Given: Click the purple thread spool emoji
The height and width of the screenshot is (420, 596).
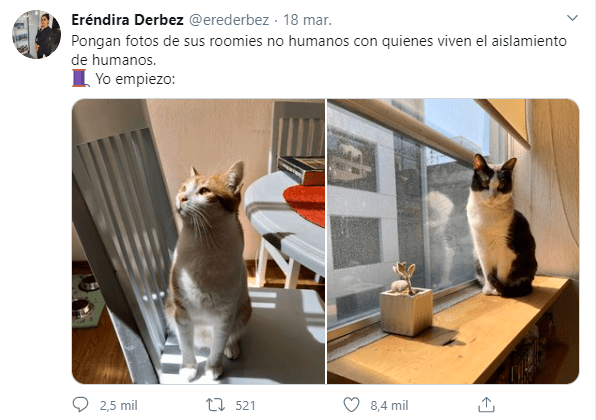Looking at the screenshot, I should click(81, 78).
